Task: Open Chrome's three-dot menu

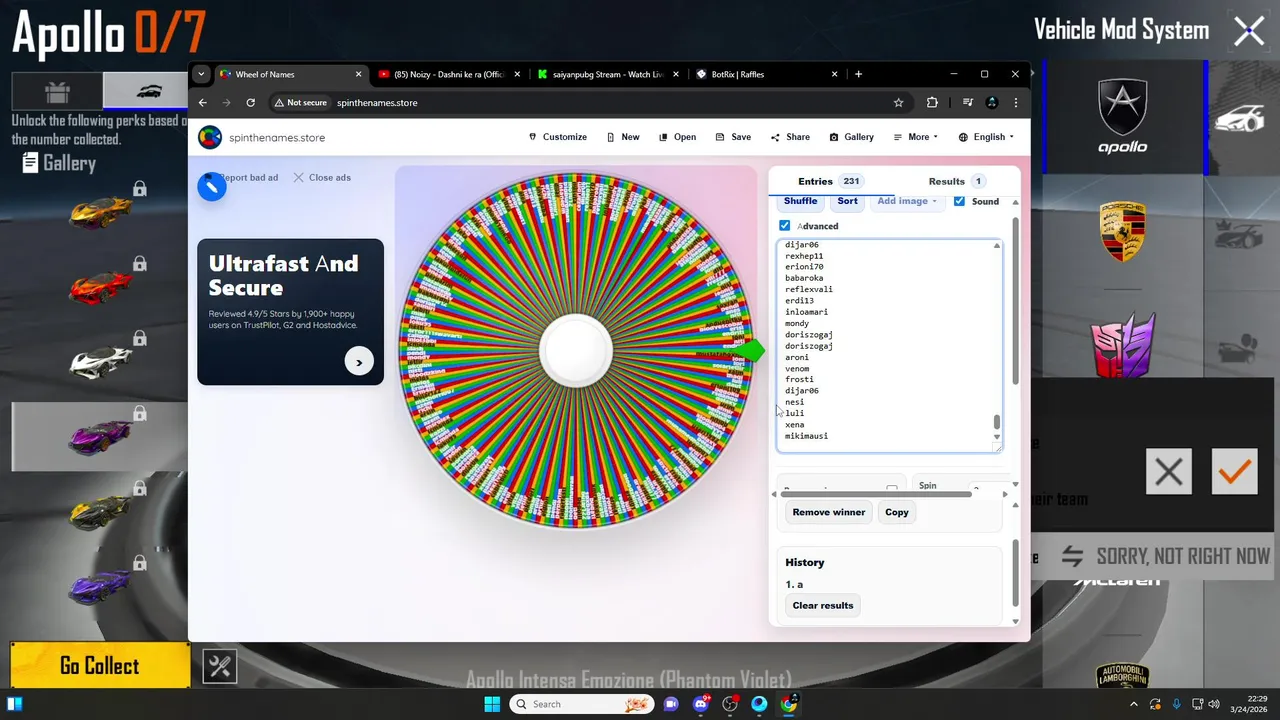Action: 1016,102
